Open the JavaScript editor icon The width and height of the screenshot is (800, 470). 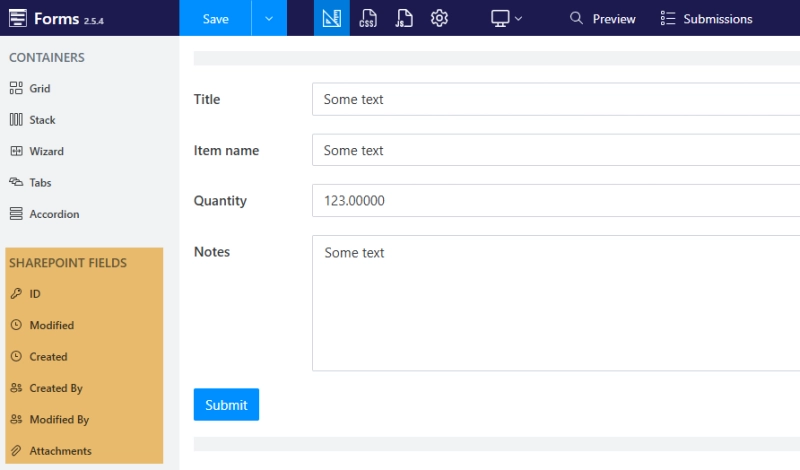pos(403,18)
